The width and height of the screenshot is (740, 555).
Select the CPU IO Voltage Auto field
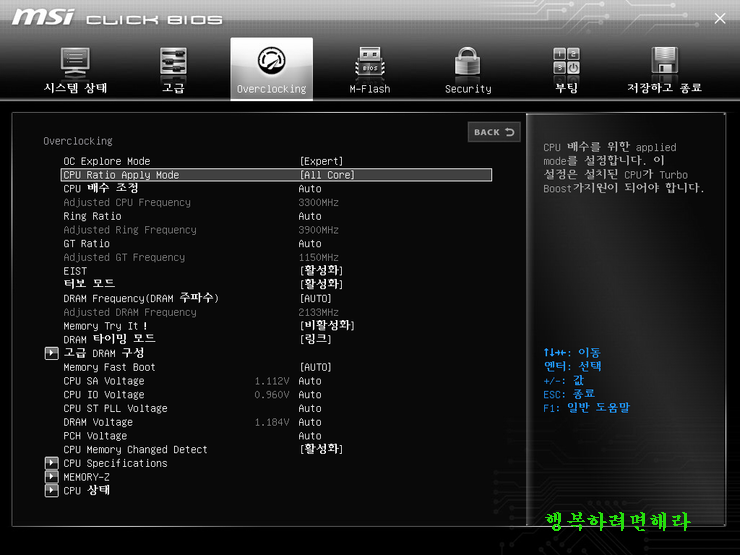310,395
